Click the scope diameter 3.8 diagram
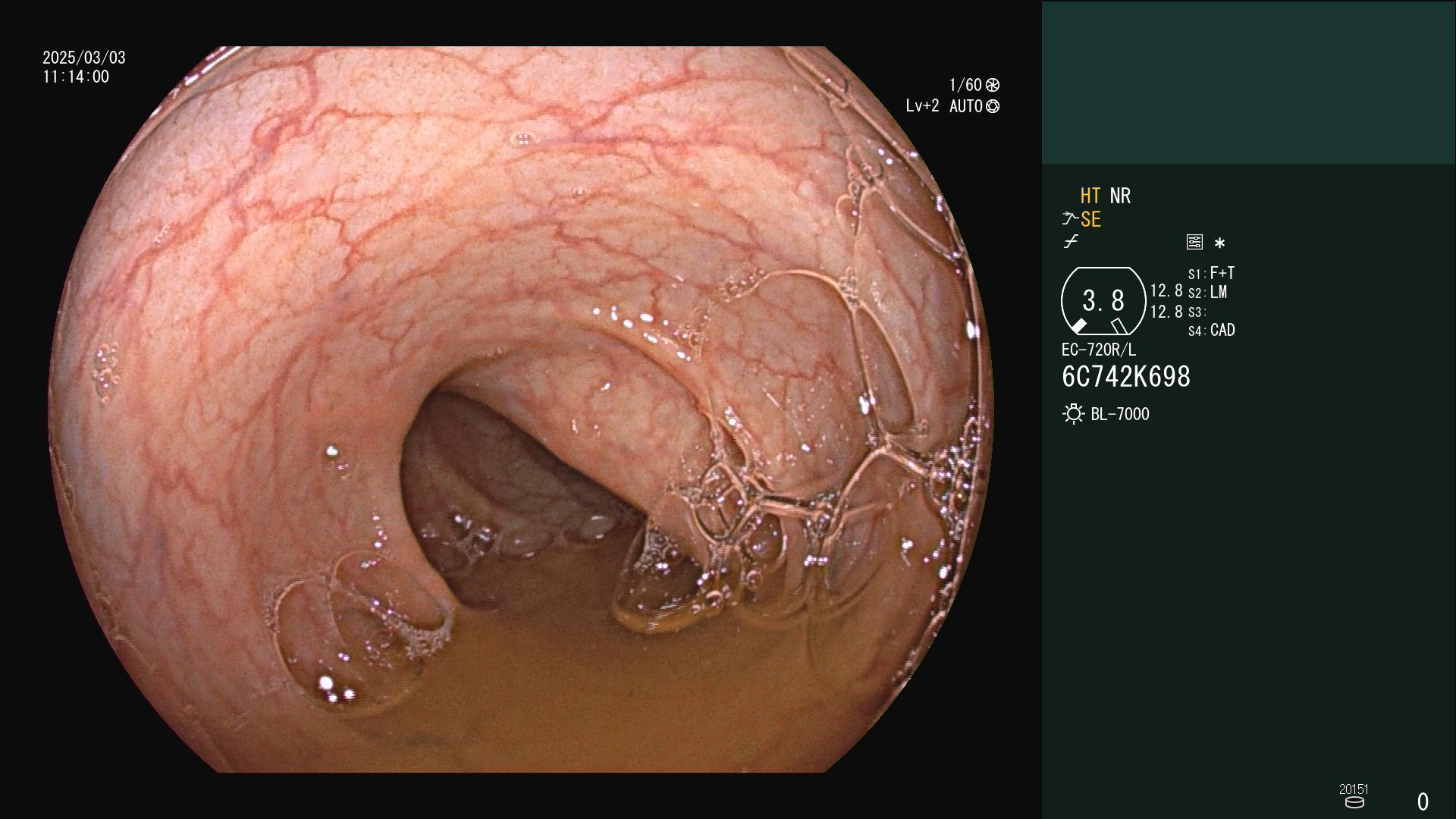Screen dimensions: 1456x819 [x=1103, y=301]
